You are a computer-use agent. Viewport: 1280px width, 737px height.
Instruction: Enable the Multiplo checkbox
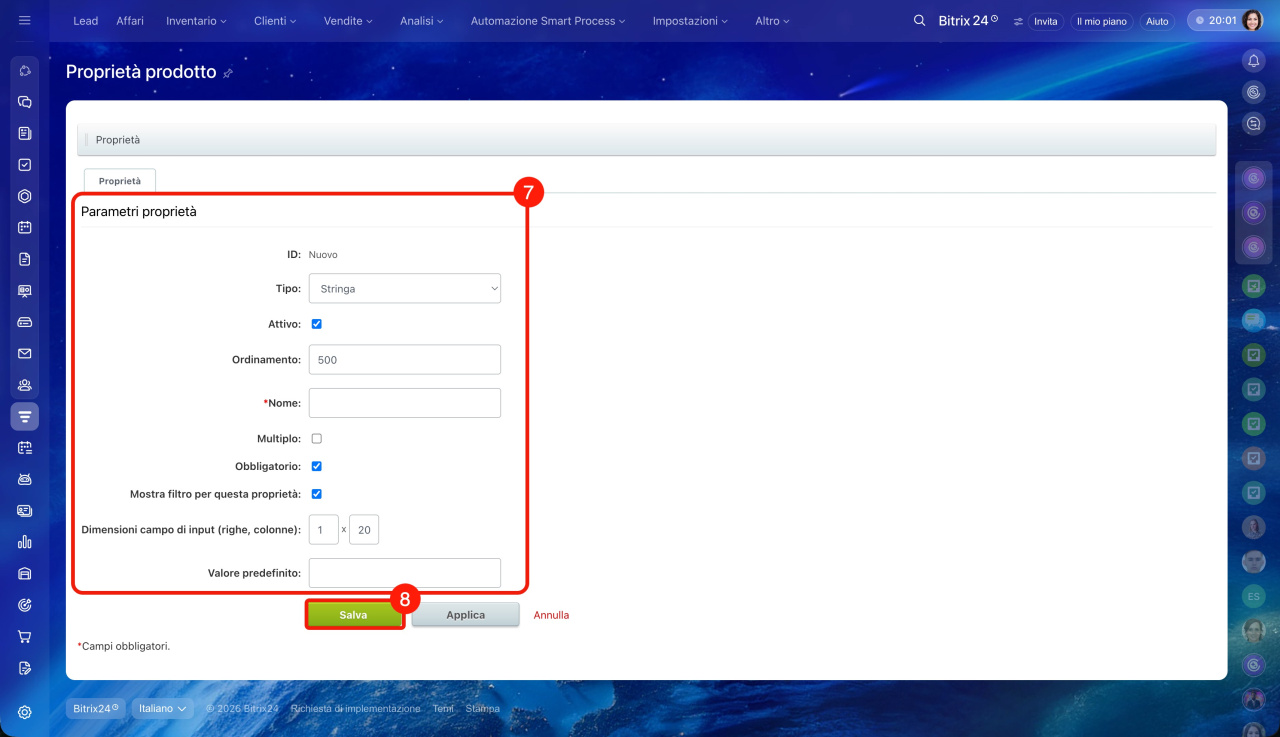coord(317,438)
